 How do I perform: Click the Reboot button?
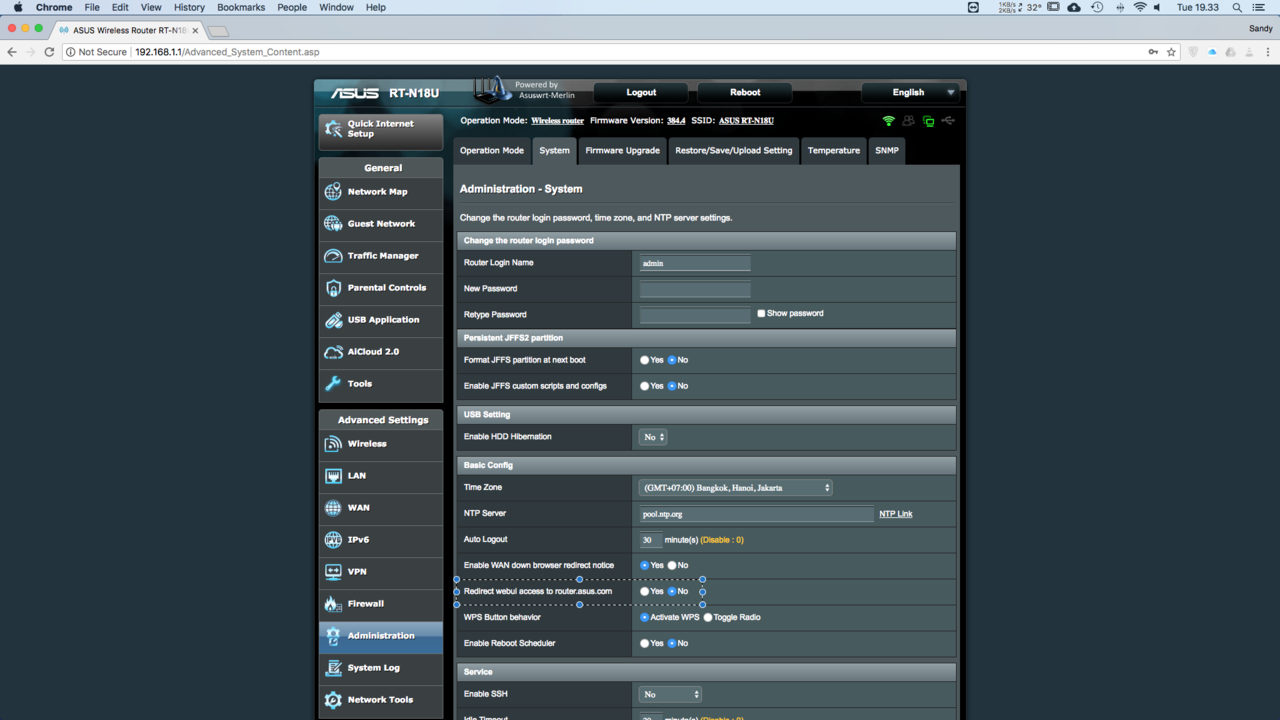[x=745, y=93]
